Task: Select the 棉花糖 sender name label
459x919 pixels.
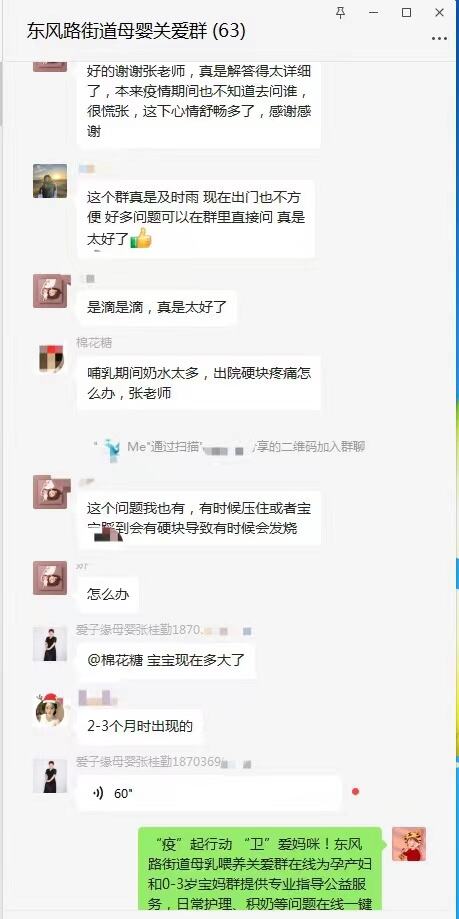Action: [x=94, y=342]
